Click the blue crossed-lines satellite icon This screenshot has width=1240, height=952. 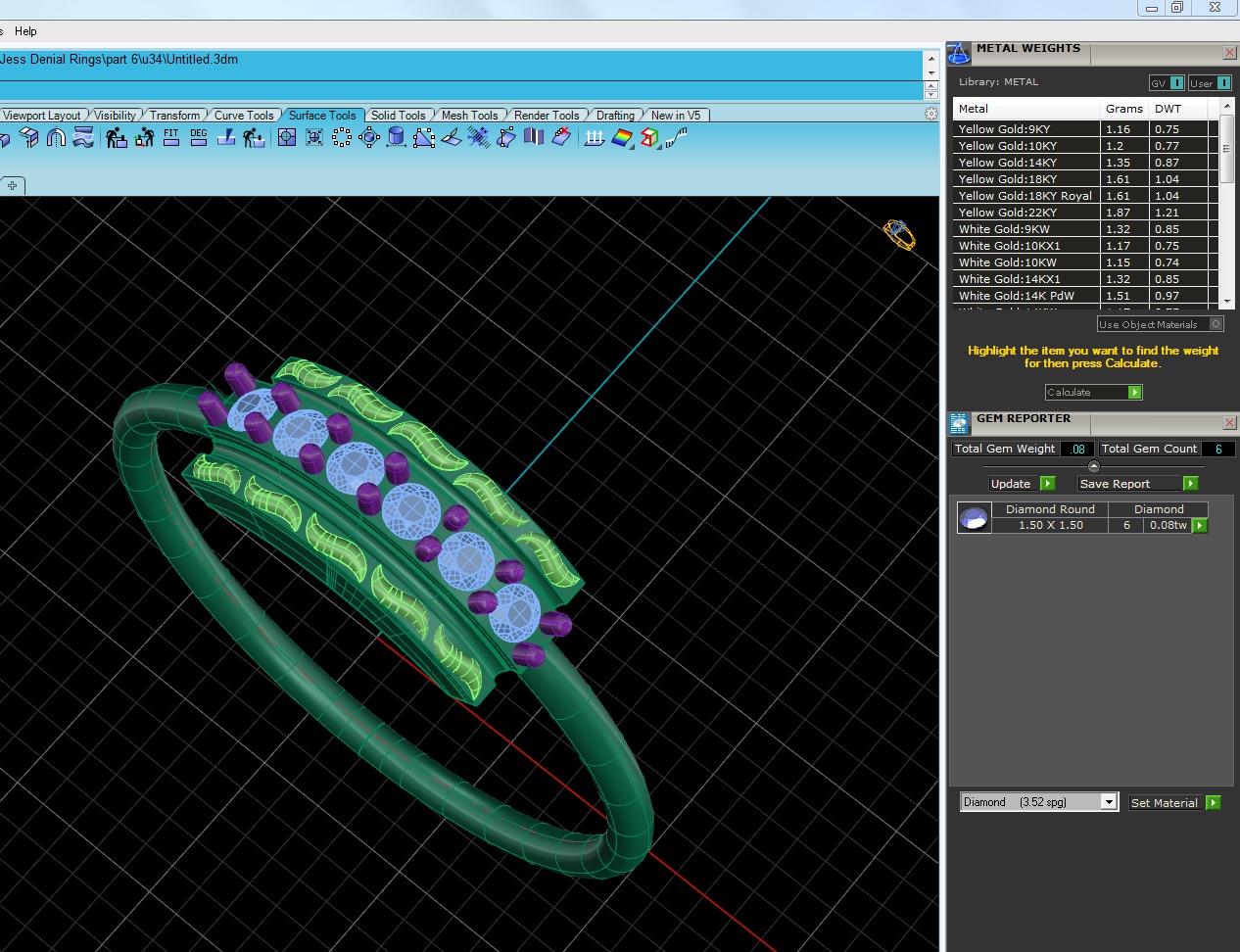(479, 138)
